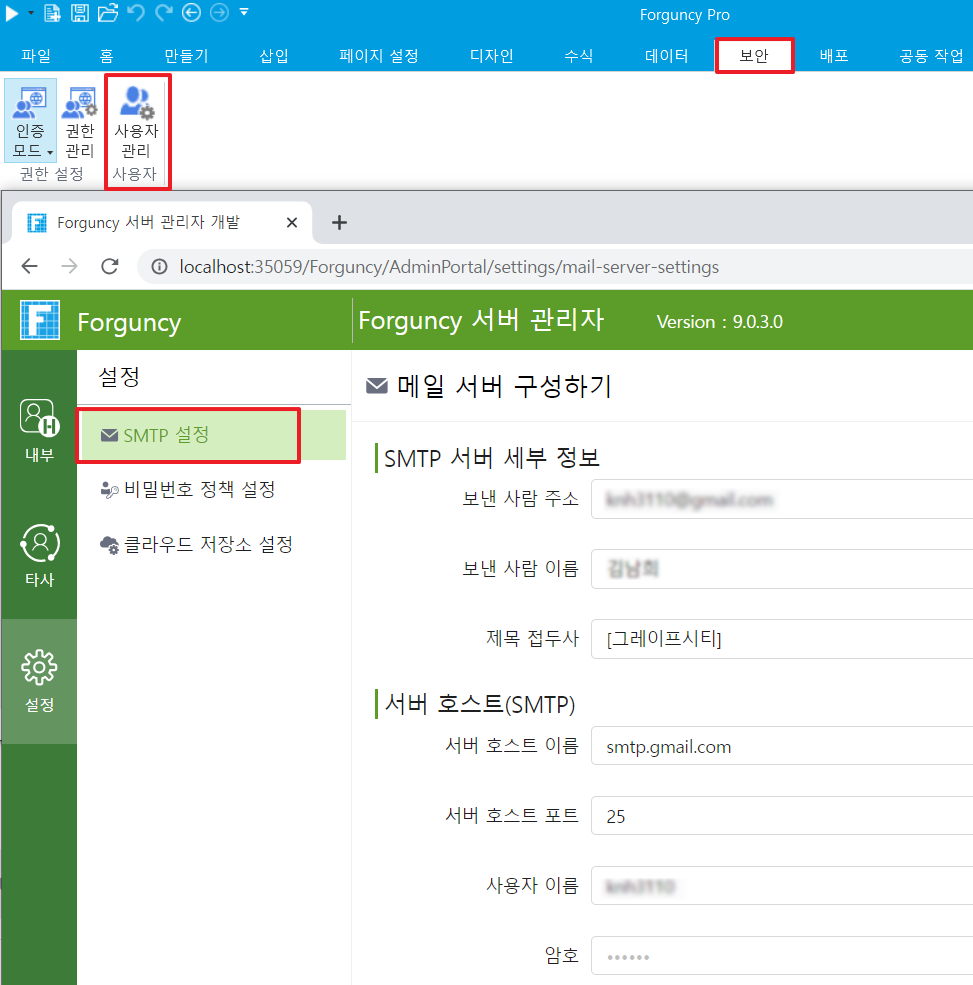Image resolution: width=973 pixels, height=985 pixels.
Task: Edit the 서버 호스트 이름 field
Action: pyautogui.click(x=782, y=746)
